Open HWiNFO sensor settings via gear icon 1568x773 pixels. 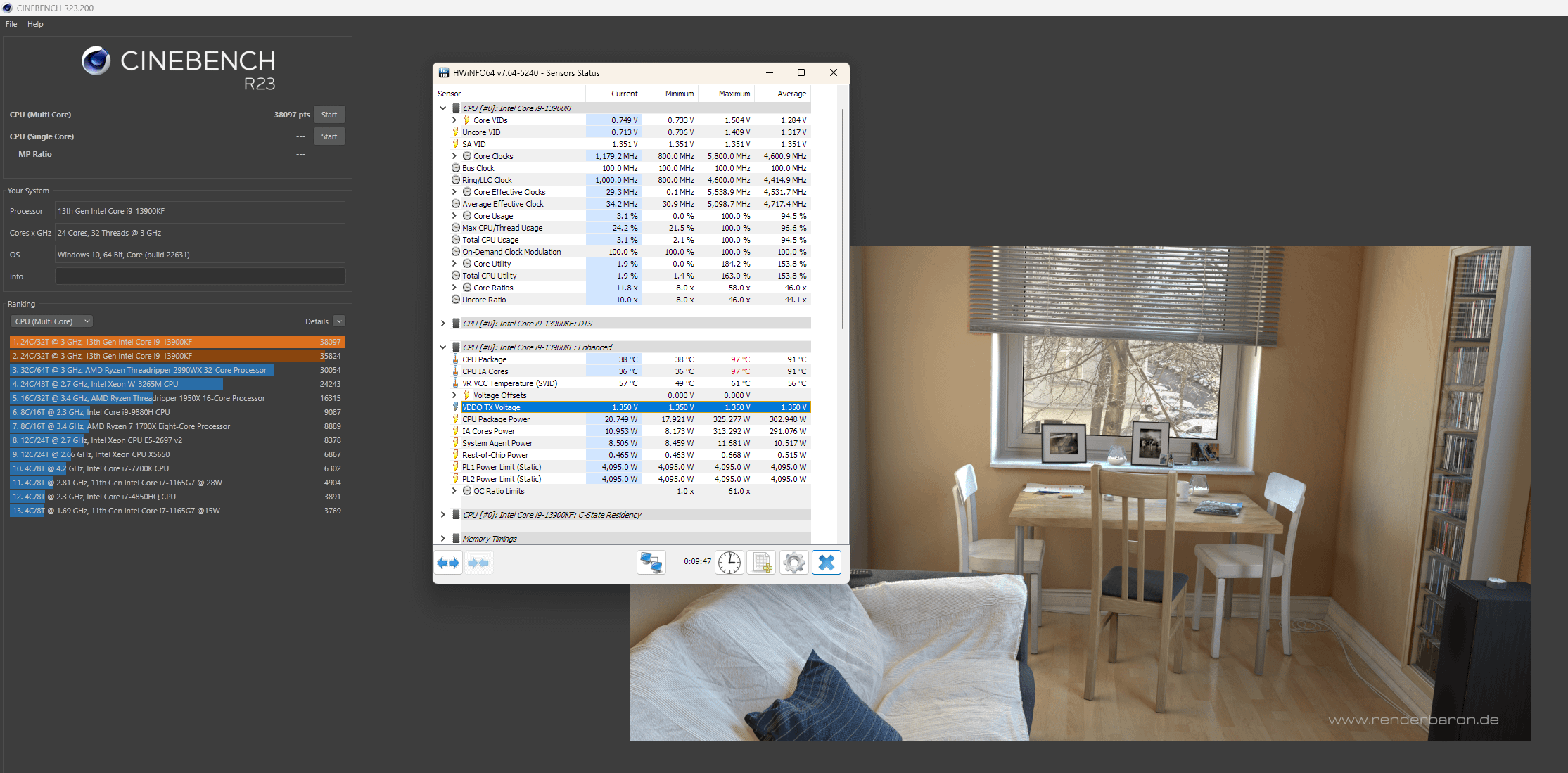pos(793,562)
